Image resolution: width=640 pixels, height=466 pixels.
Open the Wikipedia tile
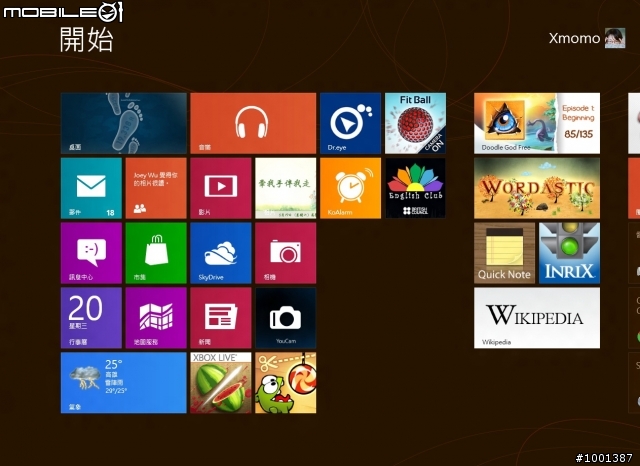537,318
